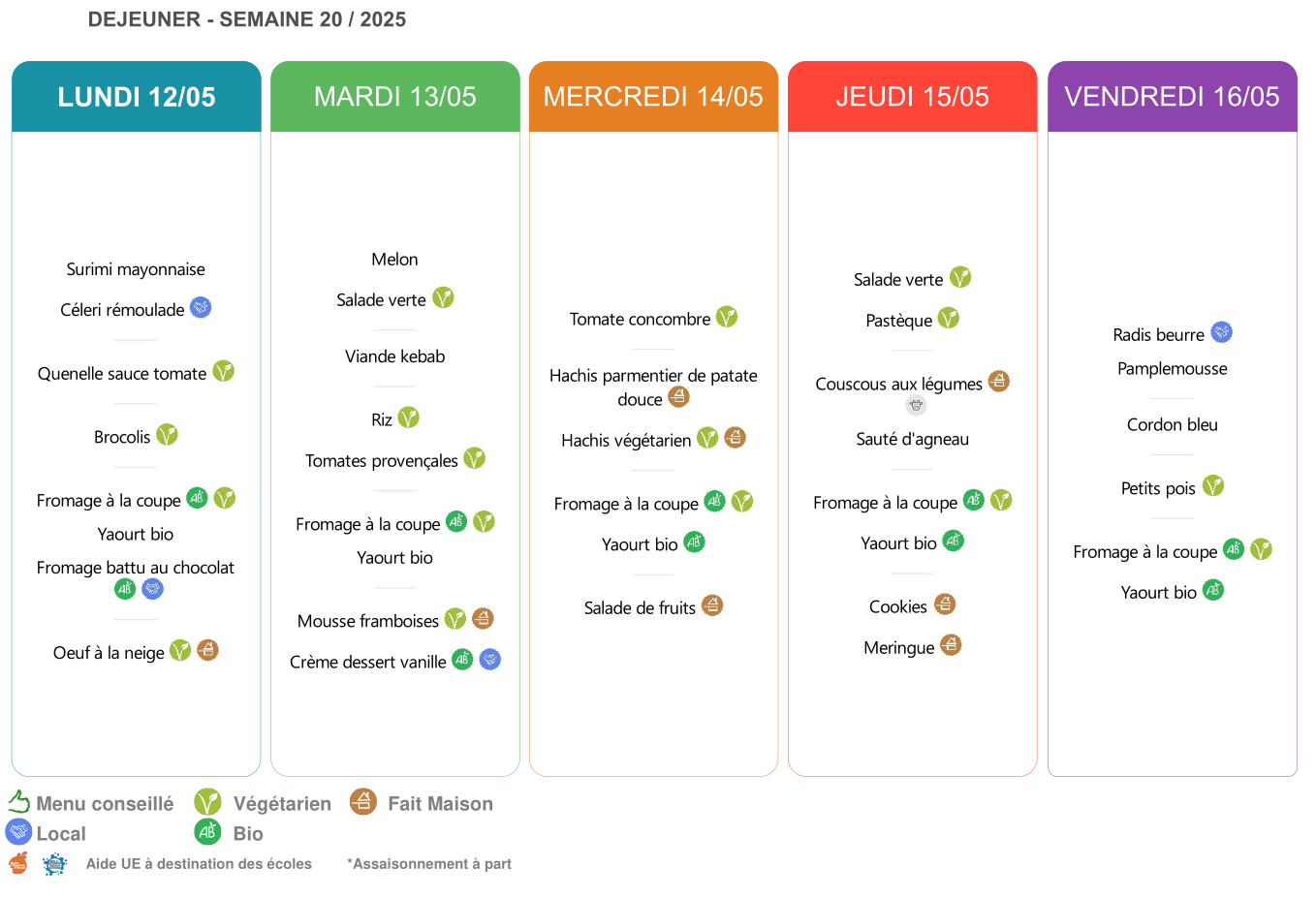1316x898 pixels.
Task: Select the VENDREDI 16/05 header
Action: (x=1173, y=97)
